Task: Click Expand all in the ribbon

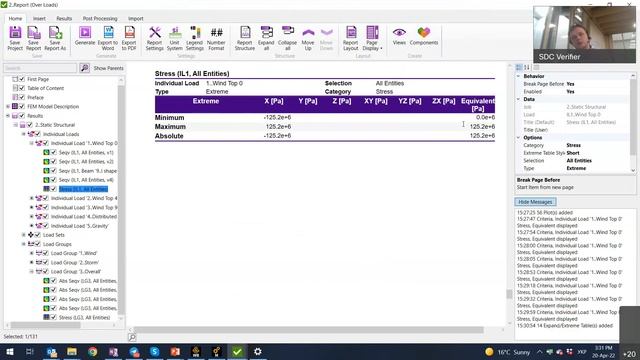Action: 266,38
